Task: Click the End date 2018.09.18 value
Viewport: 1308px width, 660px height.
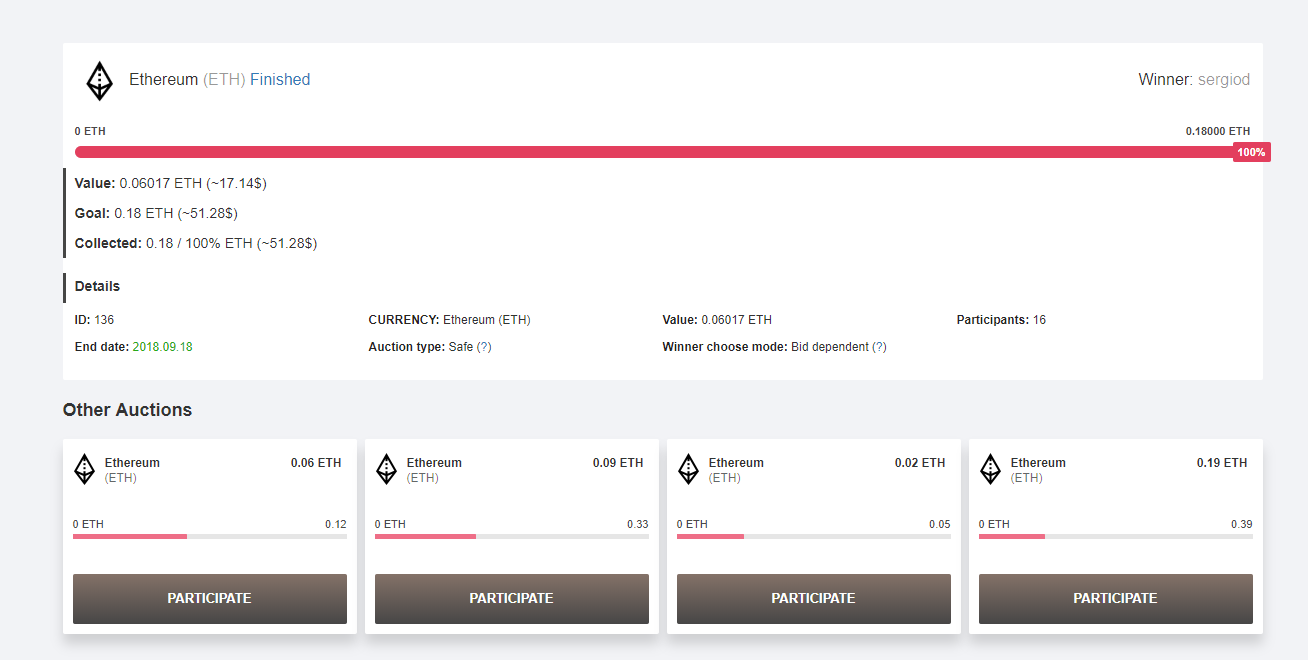Action: coord(163,347)
